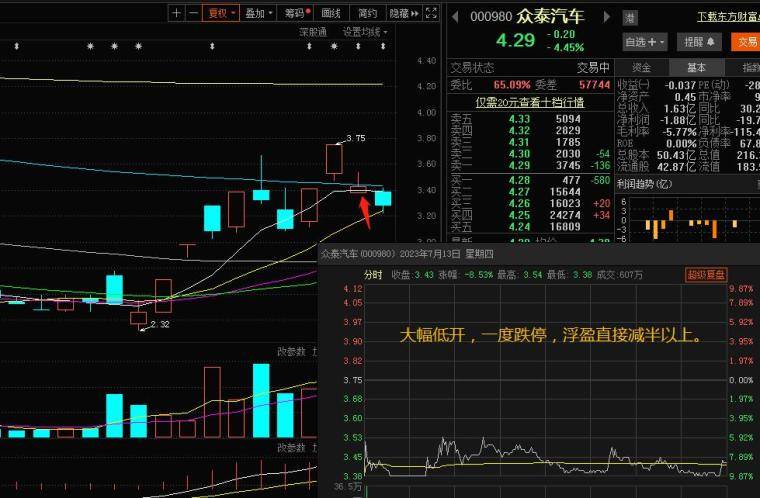This screenshot has width=760, height=498.
Task: Zoom in the K-line chart with plus icon
Action: (177, 13)
